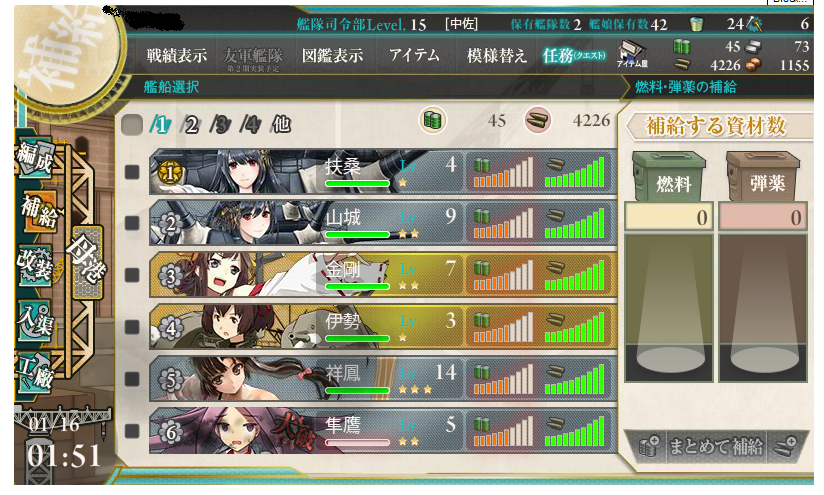Select the 補給 supply side icon
Image resolution: width=824 pixels, height=495 pixels.
click(38, 211)
